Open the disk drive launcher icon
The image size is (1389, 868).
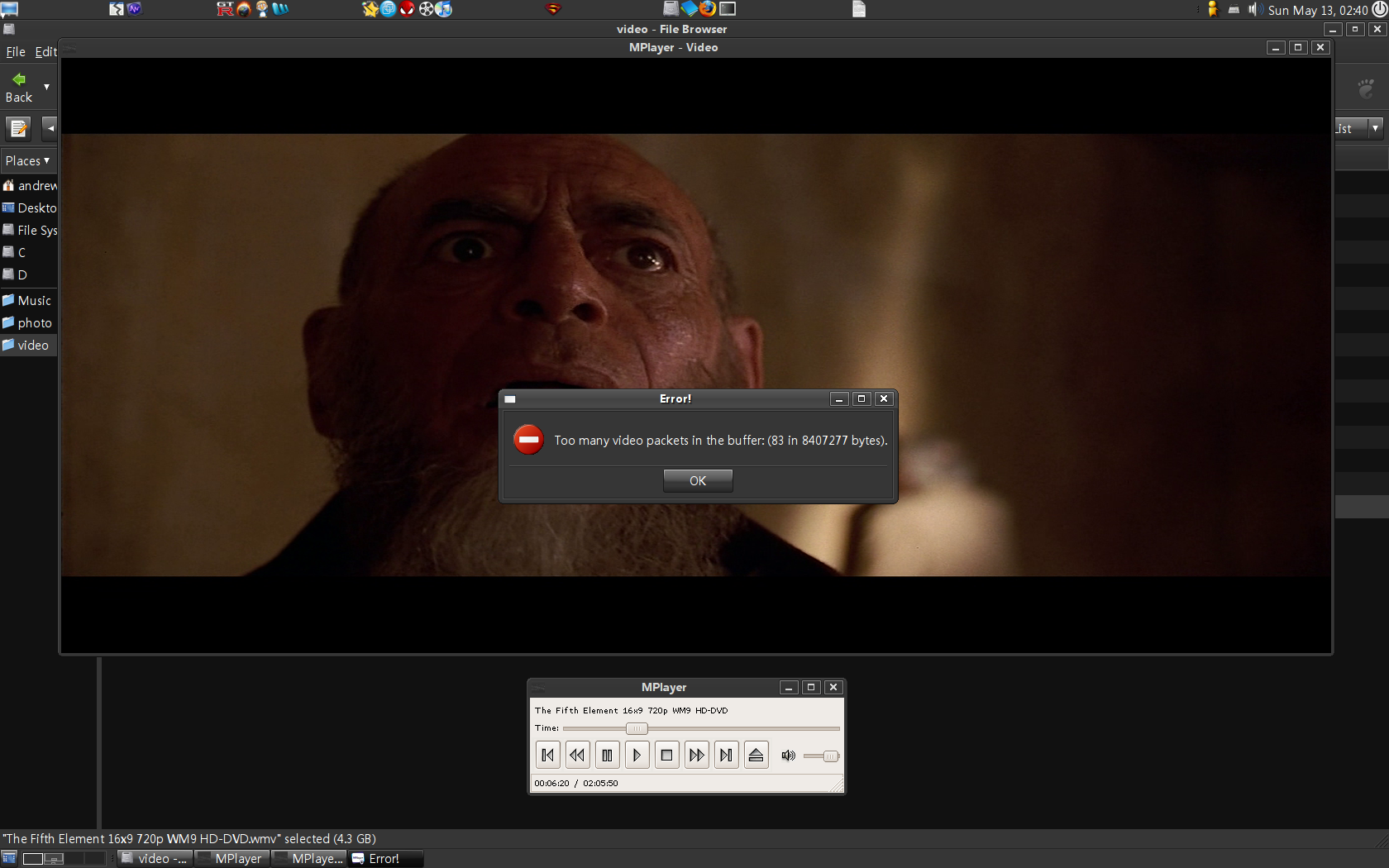click(x=671, y=9)
